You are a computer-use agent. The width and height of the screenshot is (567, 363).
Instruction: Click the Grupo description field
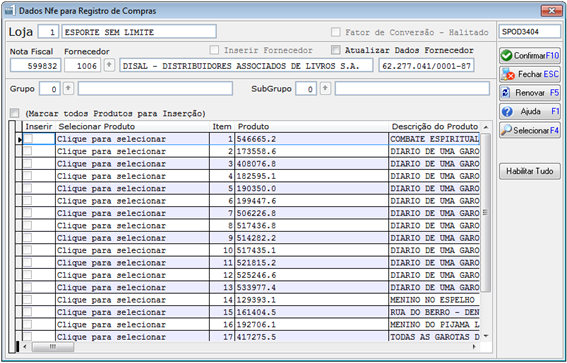pyautogui.click(x=155, y=89)
